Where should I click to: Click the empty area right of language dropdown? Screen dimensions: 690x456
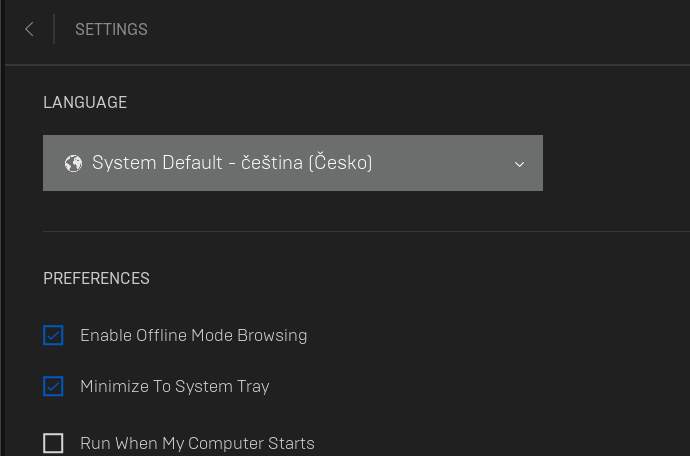615,163
